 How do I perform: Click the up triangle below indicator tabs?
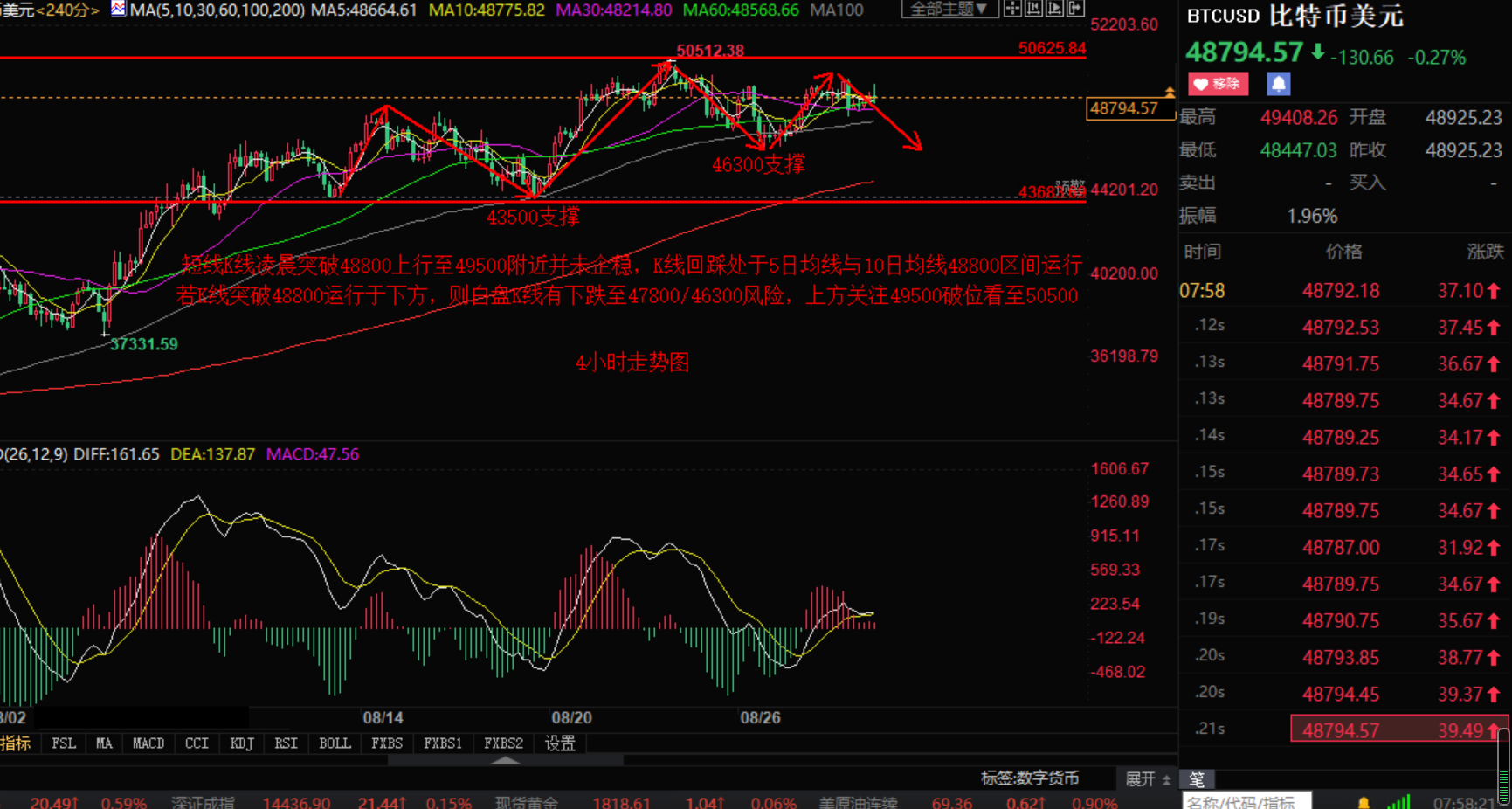[x=505, y=760]
